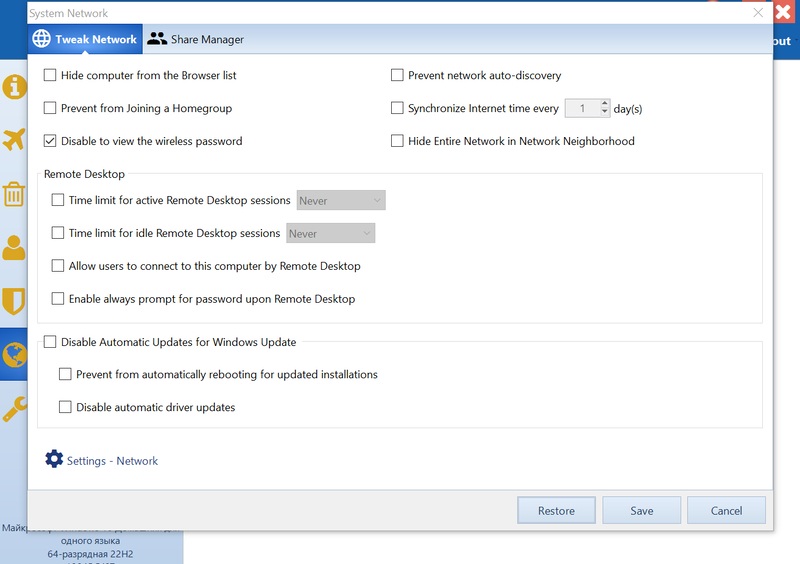Click the System Network title text
The image size is (800, 564).
point(68,13)
